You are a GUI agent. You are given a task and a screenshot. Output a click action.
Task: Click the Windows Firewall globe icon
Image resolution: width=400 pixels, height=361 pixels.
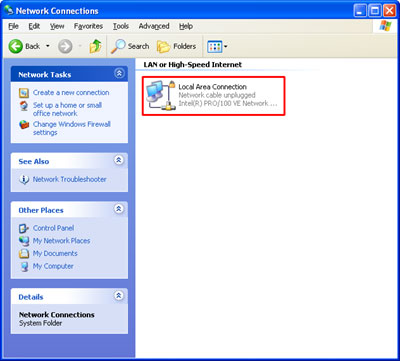24,125
